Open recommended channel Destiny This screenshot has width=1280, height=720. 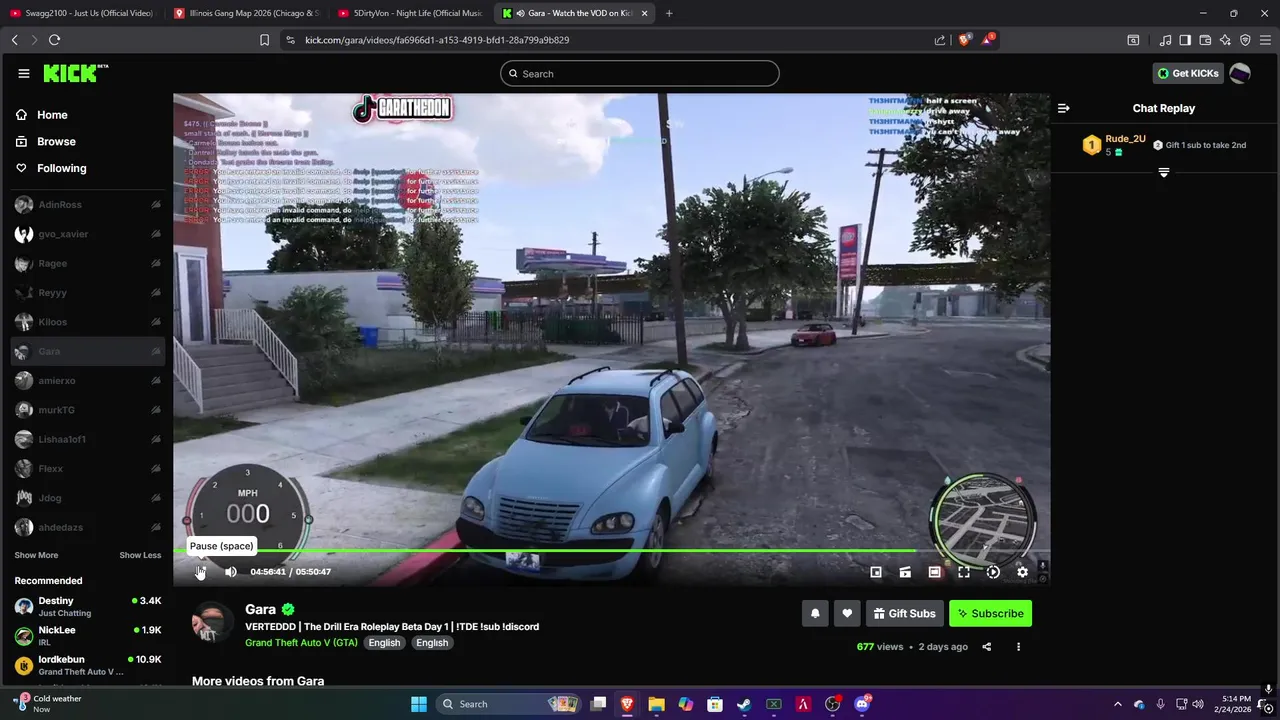click(88, 606)
